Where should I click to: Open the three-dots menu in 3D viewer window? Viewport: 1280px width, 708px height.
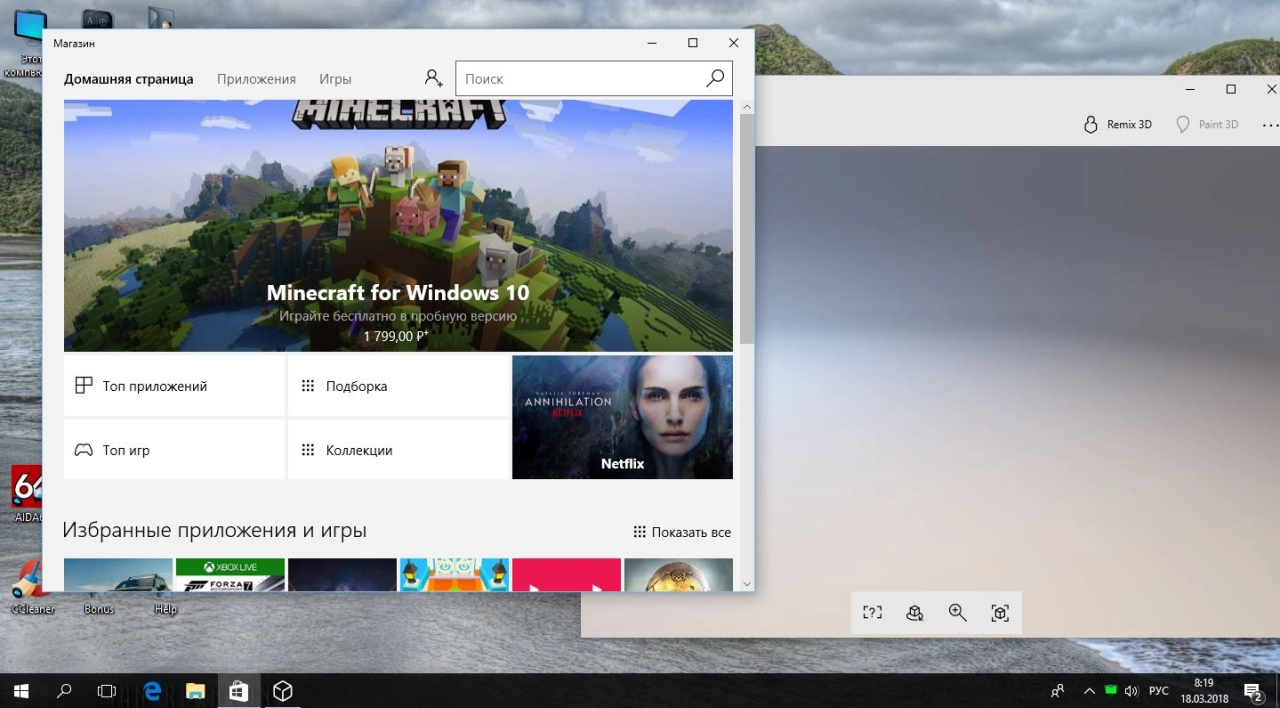(1270, 125)
